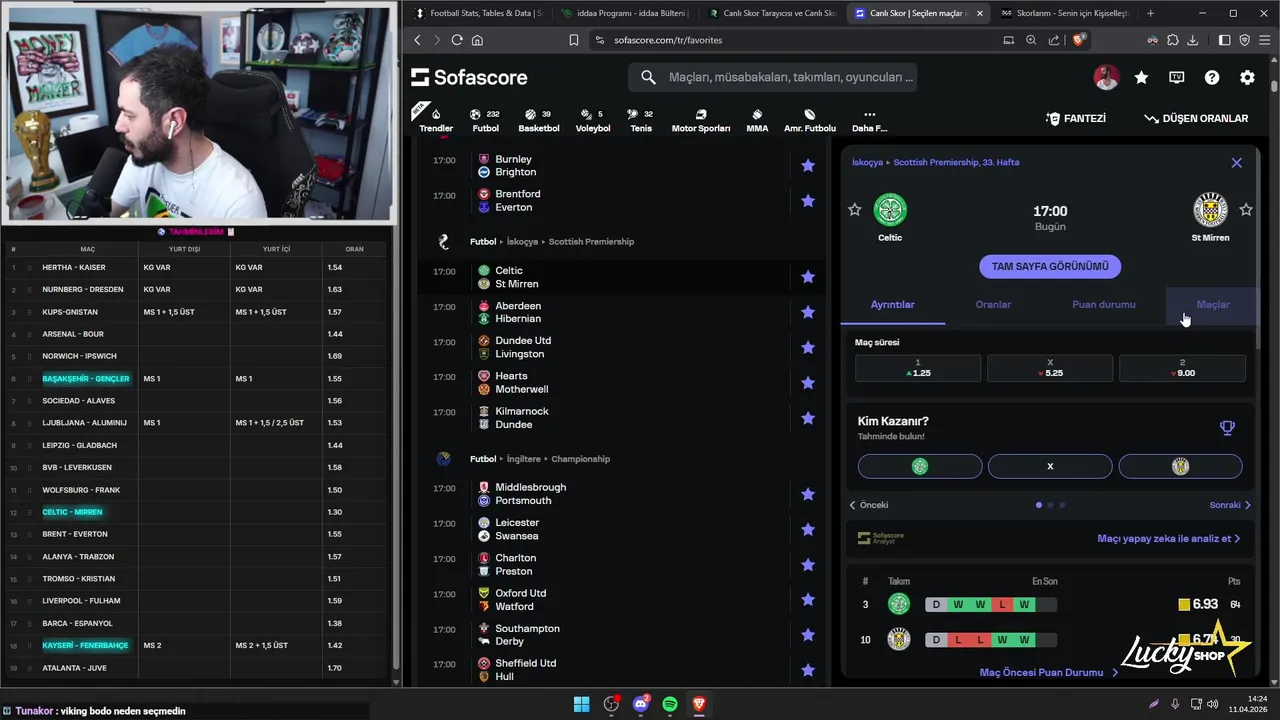The image size is (1280, 720).
Task: Toggle favorite star for Aberdeen - Hibernian
Action: point(808,312)
